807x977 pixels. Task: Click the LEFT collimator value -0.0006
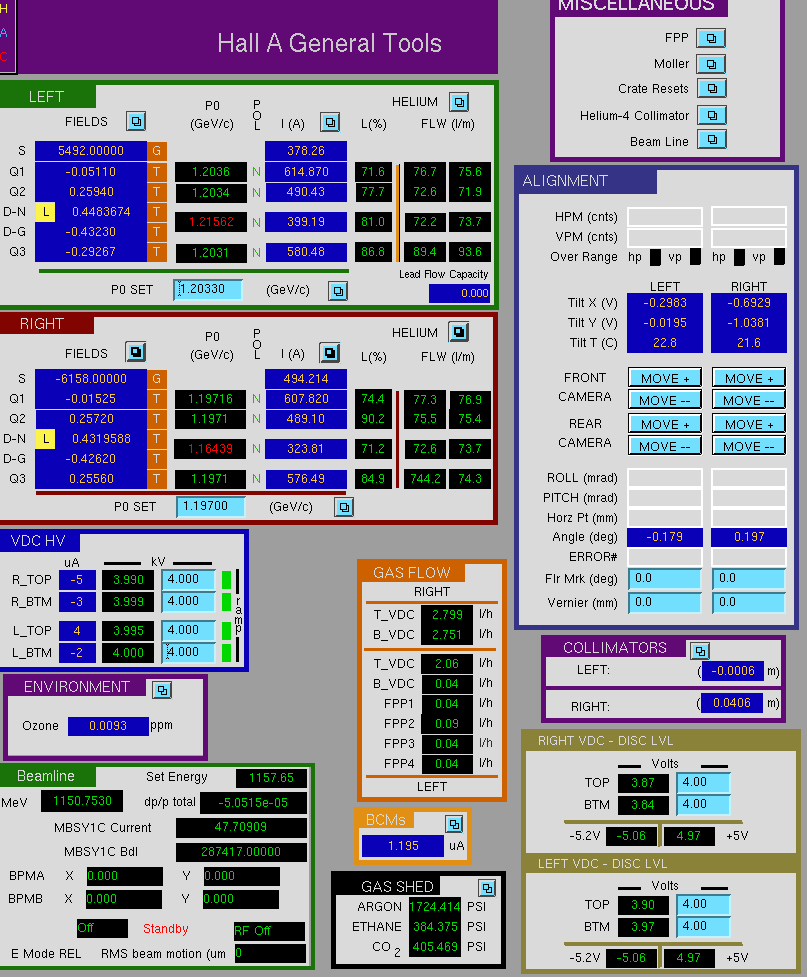[x=732, y=671]
